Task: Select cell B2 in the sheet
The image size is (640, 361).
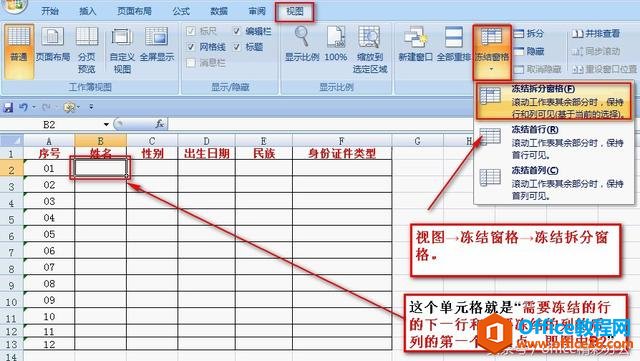Action: (x=100, y=168)
